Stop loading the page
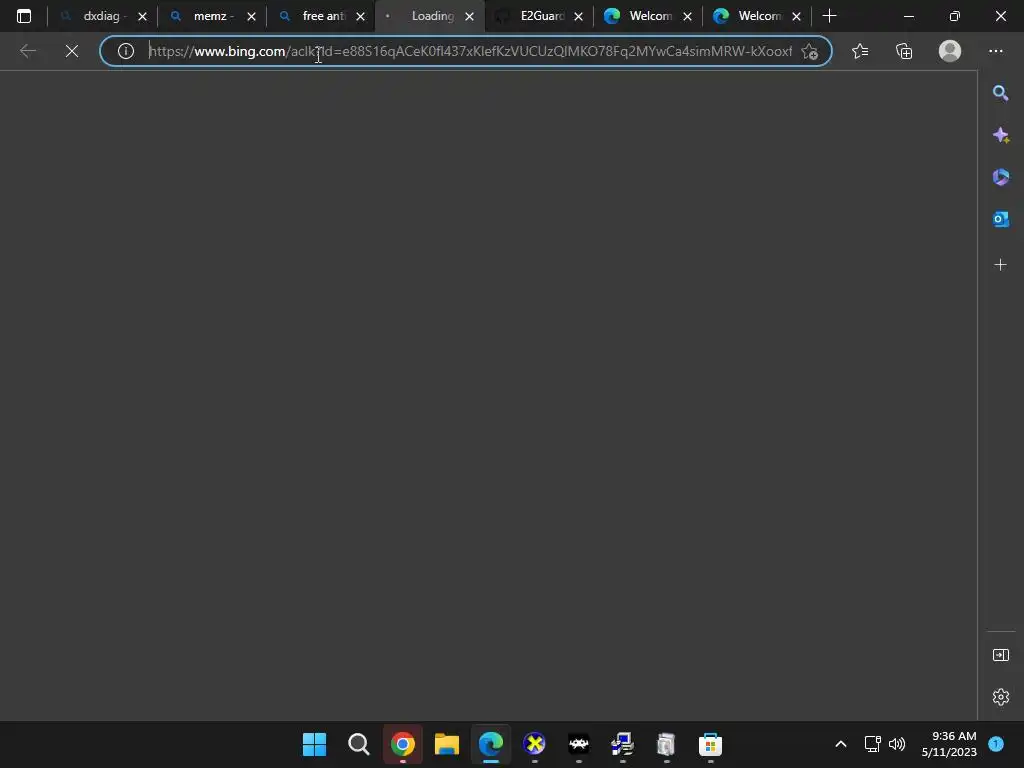1024x768 pixels. pos(72,51)
